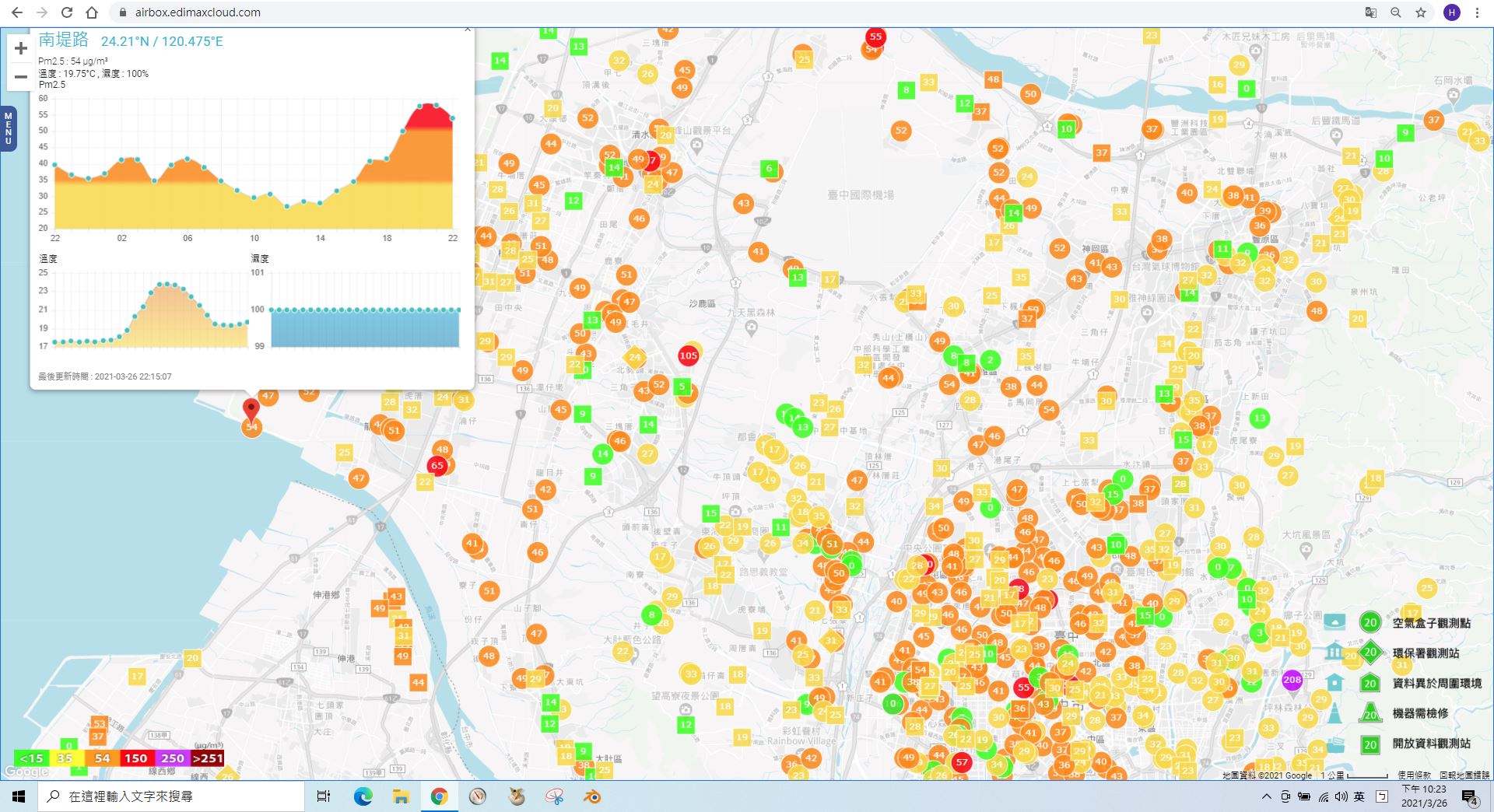Zoom out the map with minus button
The height and width of the screenshot is (812, 1494).
[x=21, y=76]
